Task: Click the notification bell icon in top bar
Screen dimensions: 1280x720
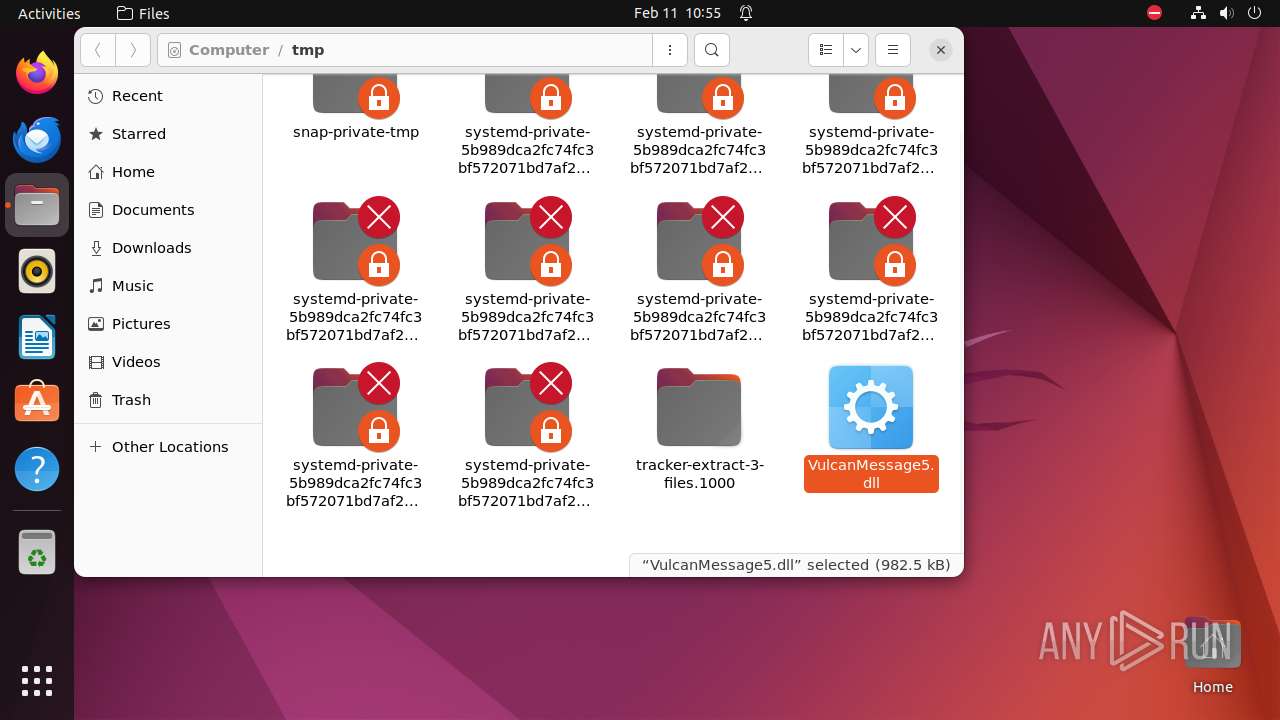Action: pyautogui.click(x=746, y=13)
